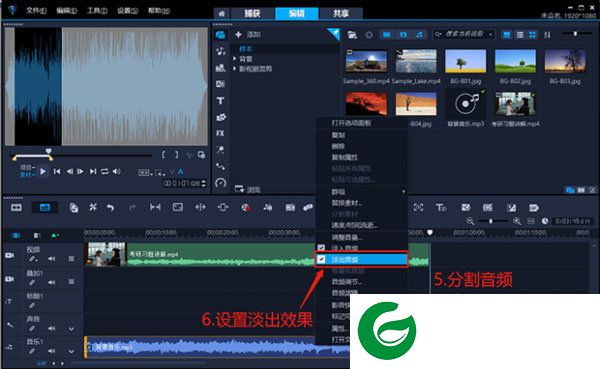Open the preview size dropdown
Image resolution: width=600 pixels, height=369 pixels.
coord(144,172)
